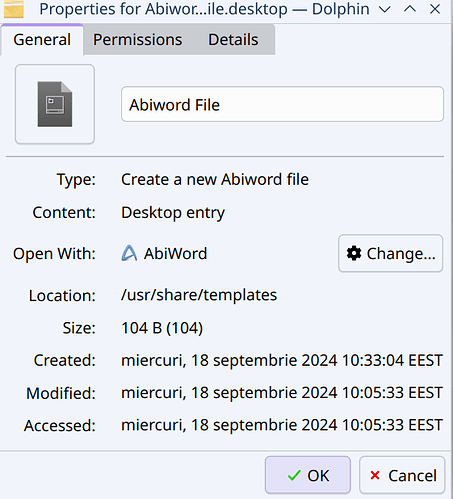Click the red X on the Cancel button
Viewport: 453px width, 499px height.
[375, 475]
